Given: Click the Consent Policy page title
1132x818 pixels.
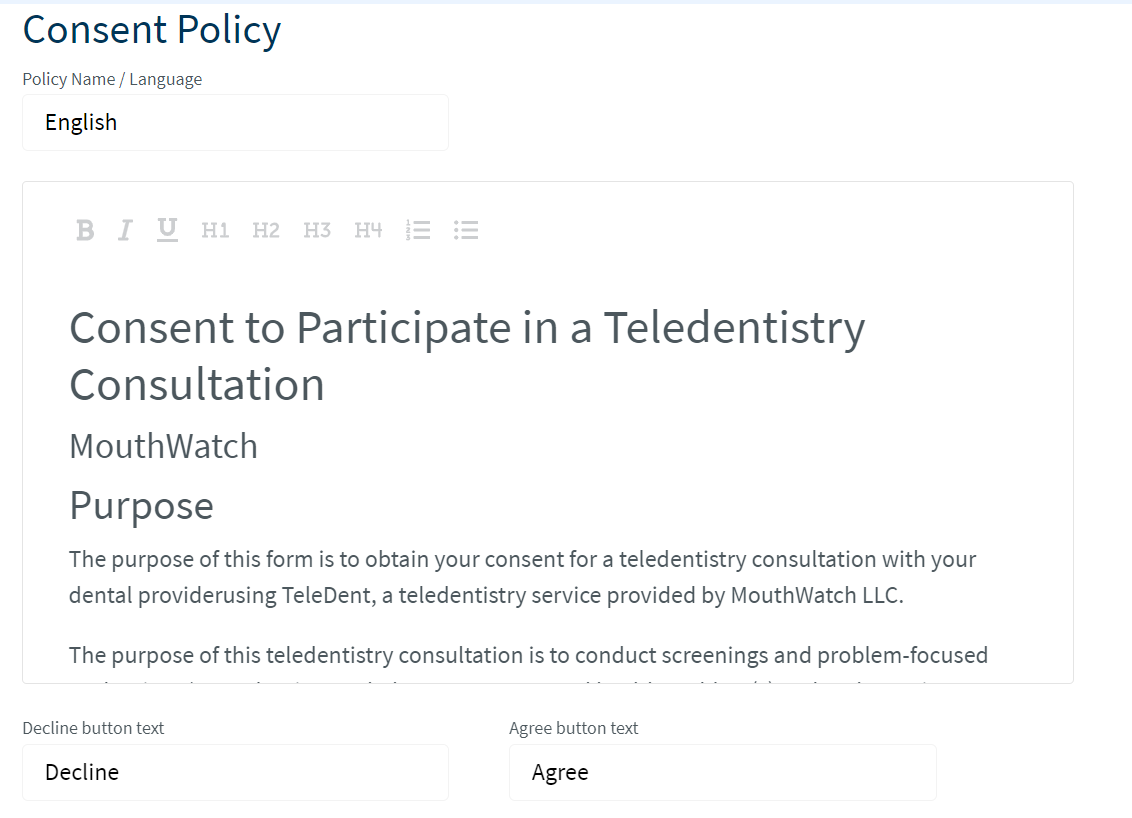Looking at the screenshot, I should 152,30.
